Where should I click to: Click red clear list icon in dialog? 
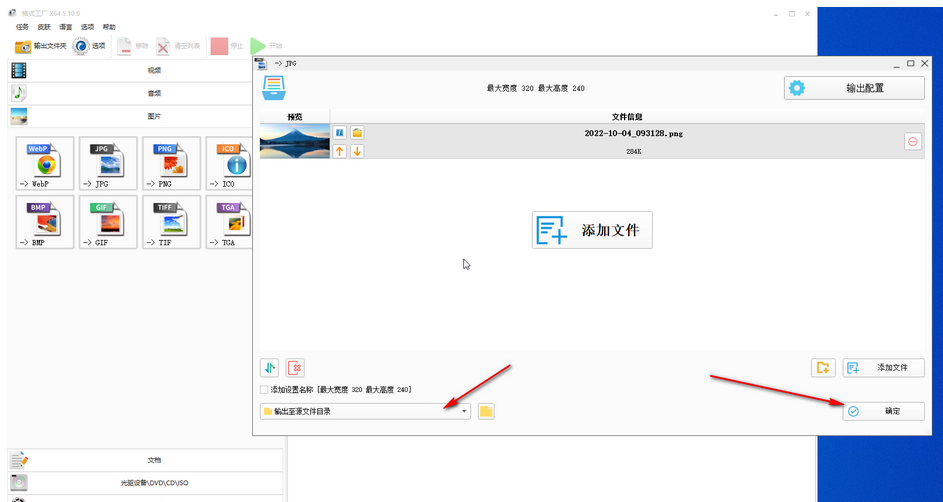(x=295, y=367)
